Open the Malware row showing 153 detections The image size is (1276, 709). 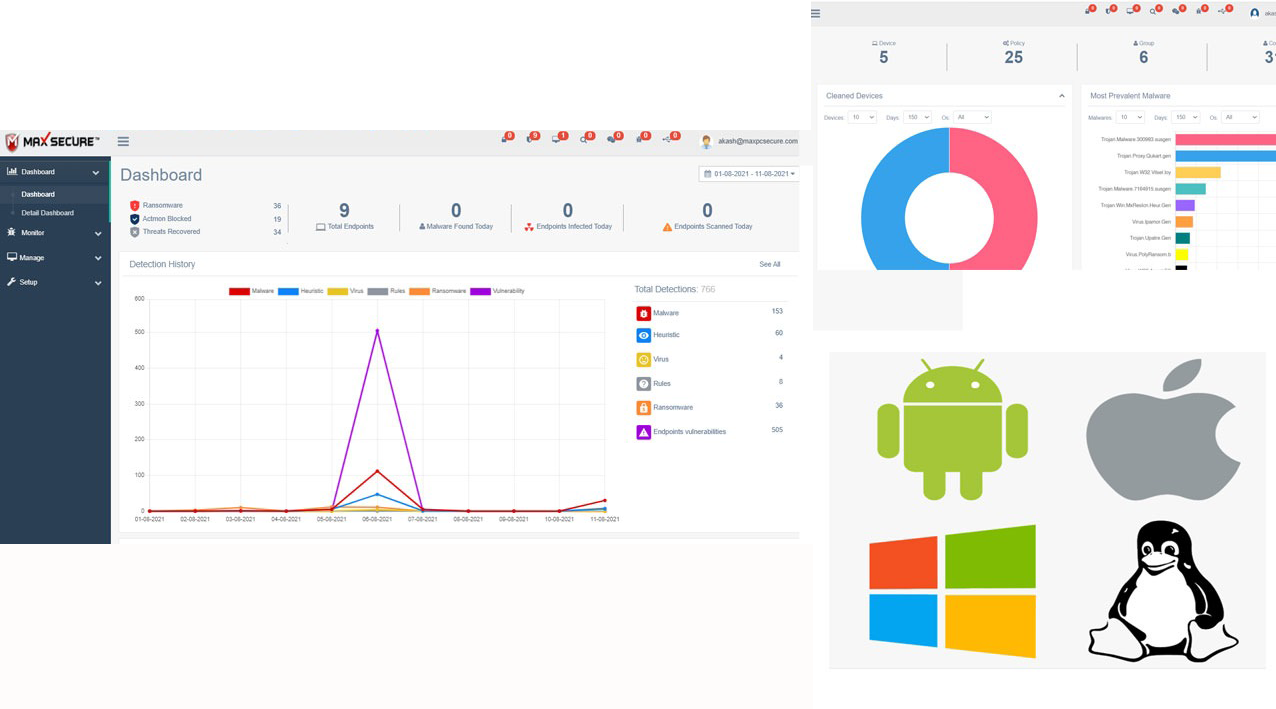click(710, 313)
